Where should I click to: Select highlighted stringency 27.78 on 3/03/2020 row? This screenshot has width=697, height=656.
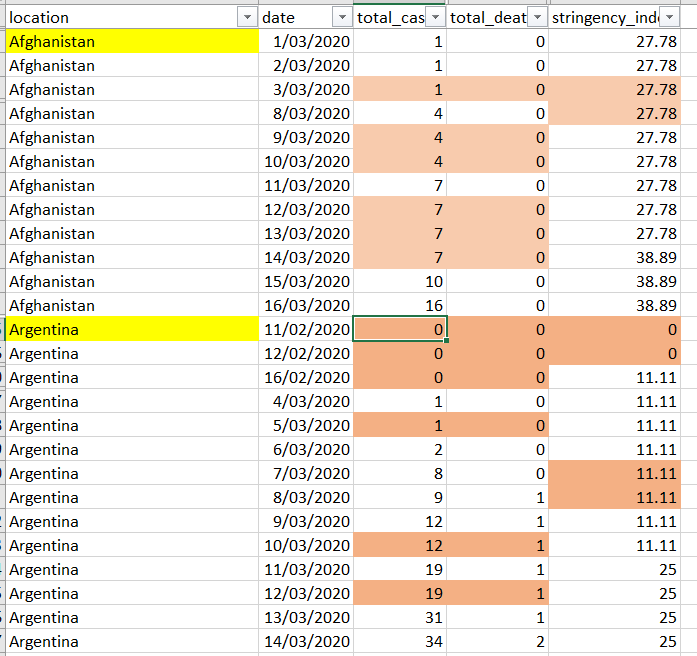pos(615,89)
